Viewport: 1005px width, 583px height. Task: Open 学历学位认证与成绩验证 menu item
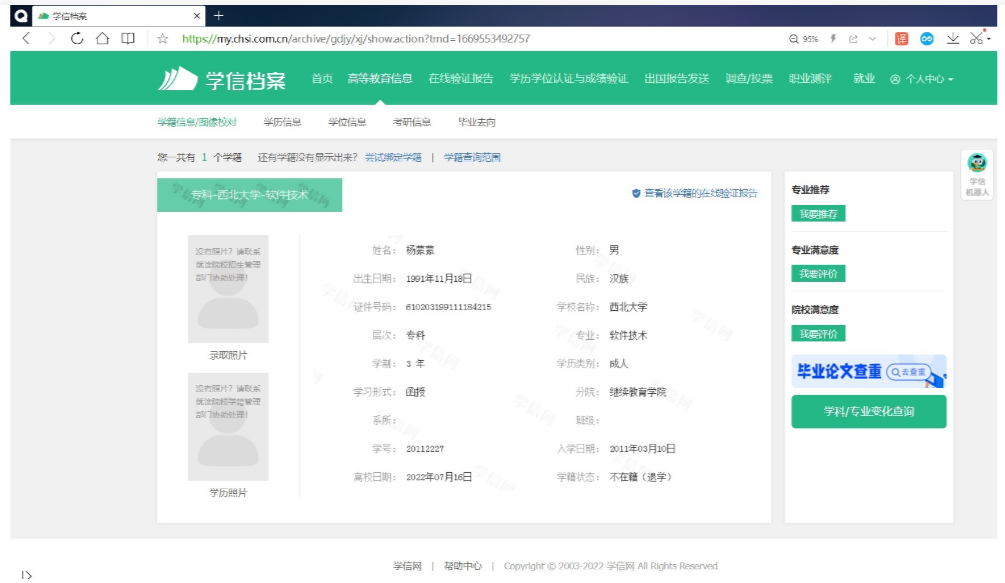pyautogui.click(x=569, y=79)
